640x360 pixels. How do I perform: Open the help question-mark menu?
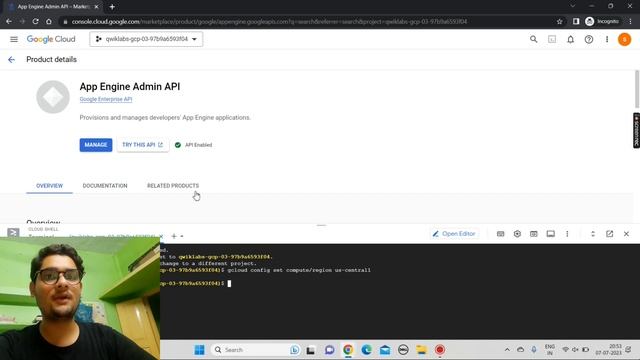point(589,39)
